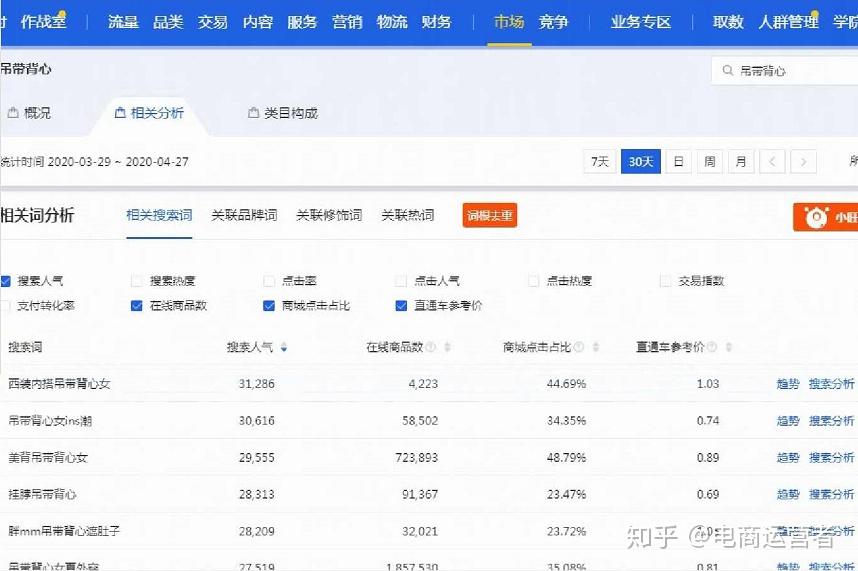Uncheck the 商城点击占比 checkbox
The width and height of the screenshot is (858, 571).
(269, 306)
